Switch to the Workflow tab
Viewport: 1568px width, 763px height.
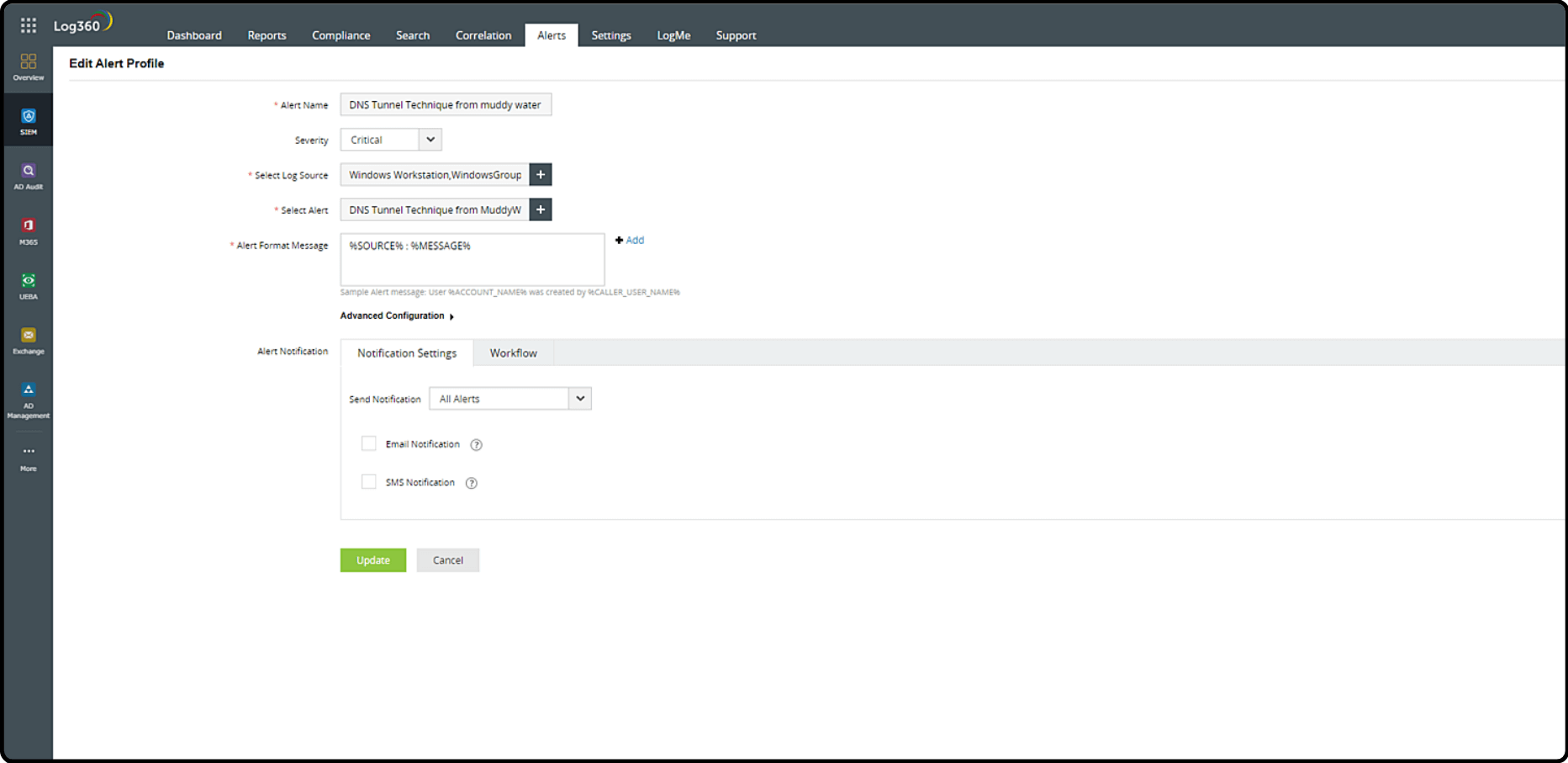pos(514,353)
